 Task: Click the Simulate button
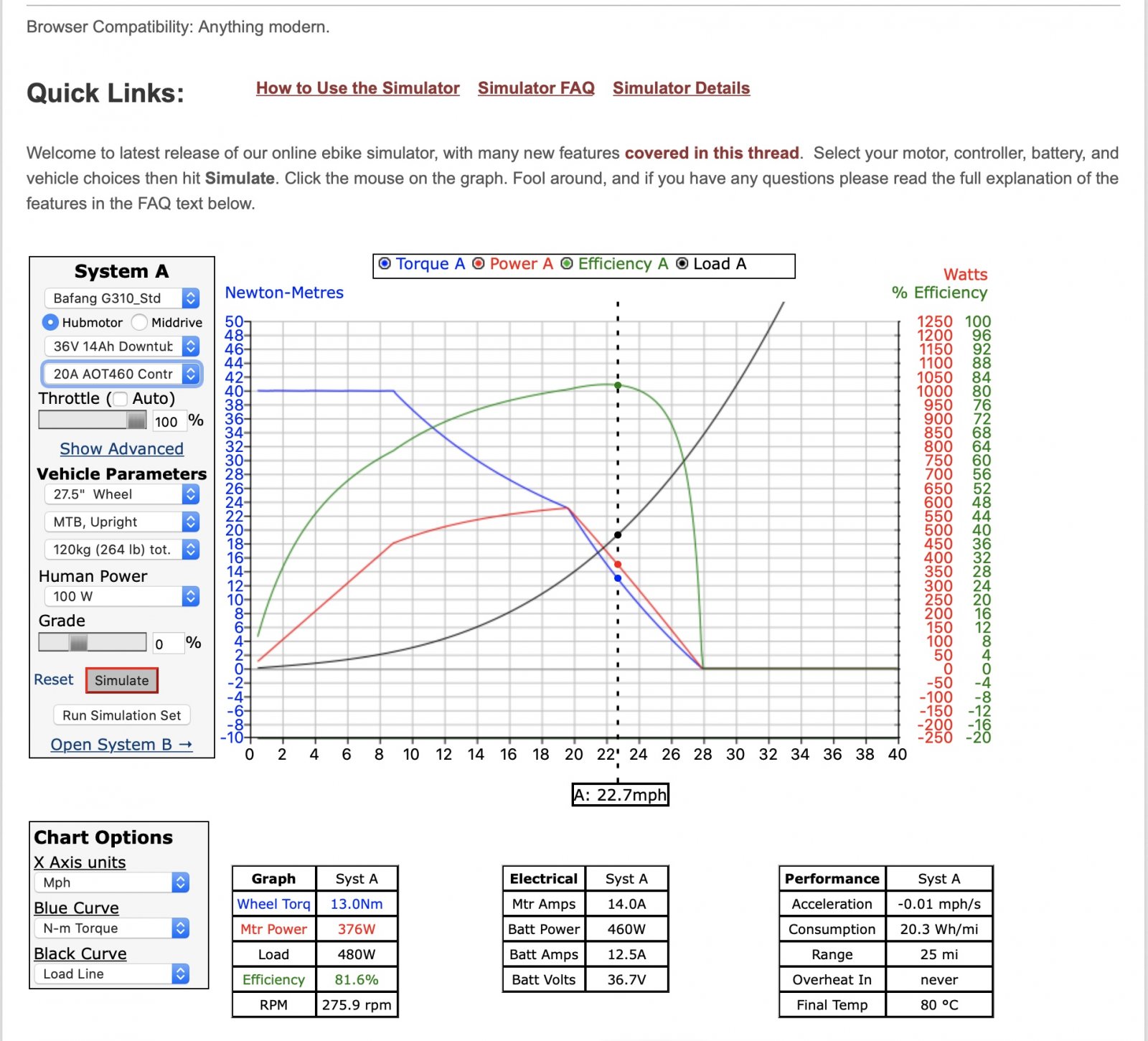(121, 680)
